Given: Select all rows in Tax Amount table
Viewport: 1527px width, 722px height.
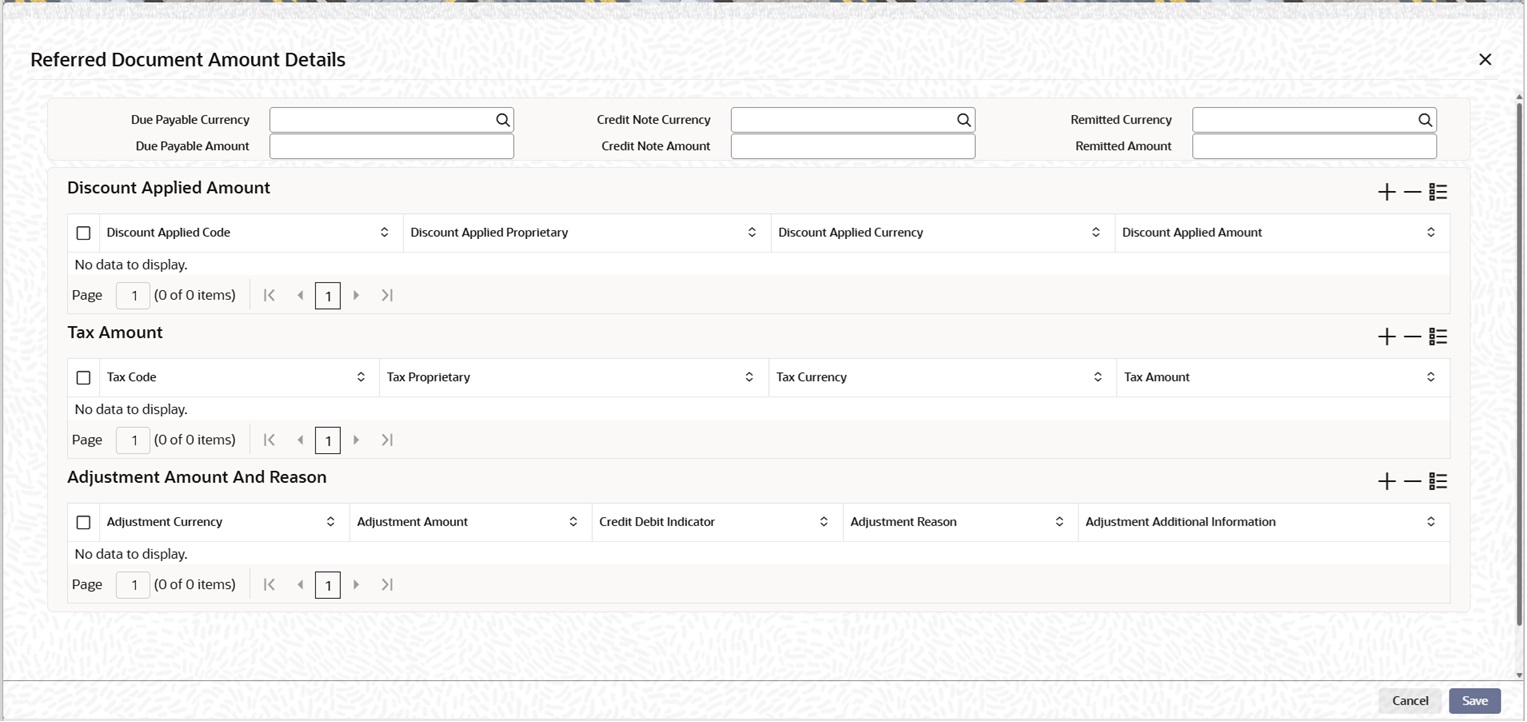Looking at the screenshot, I should [x=84, y=378].
